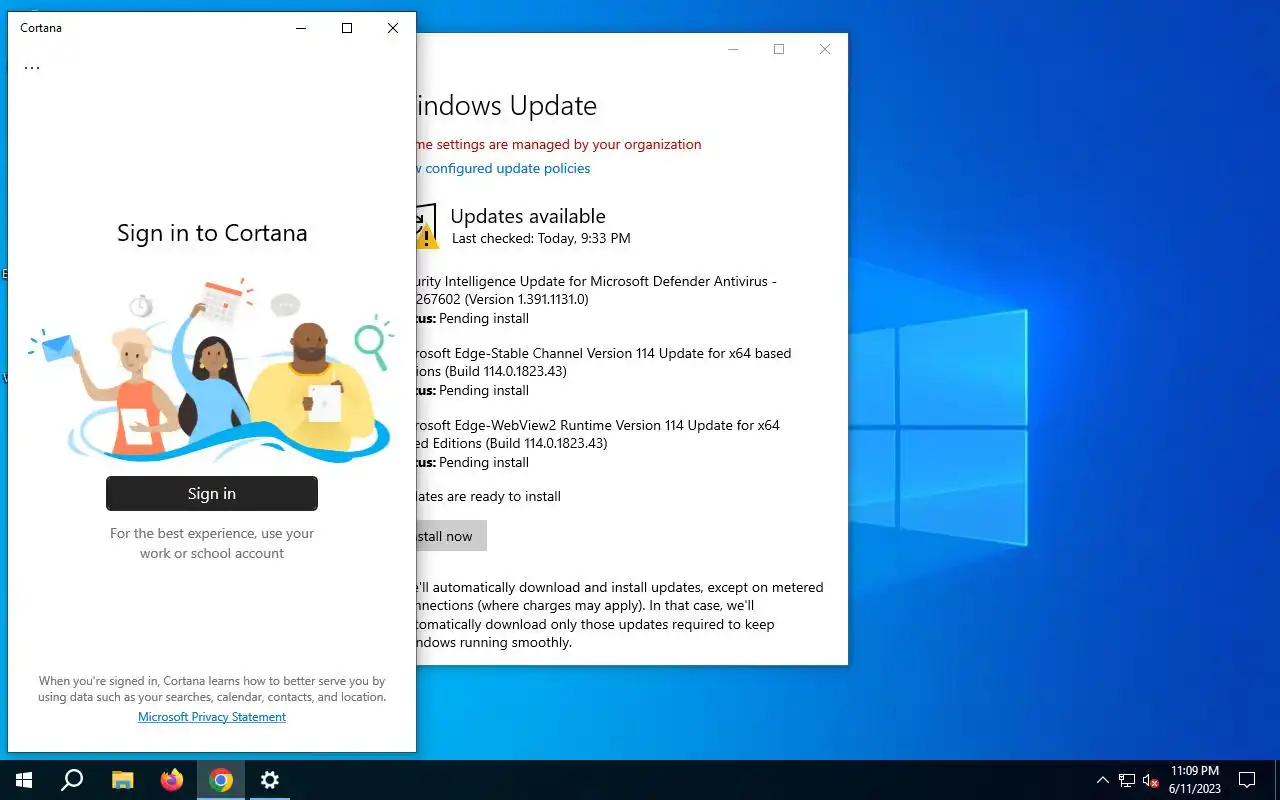Click 'Last checked: Today, 9:33 PM' text
The width and height of the screenshot is (1280, 800).
[x=541, y=239]
